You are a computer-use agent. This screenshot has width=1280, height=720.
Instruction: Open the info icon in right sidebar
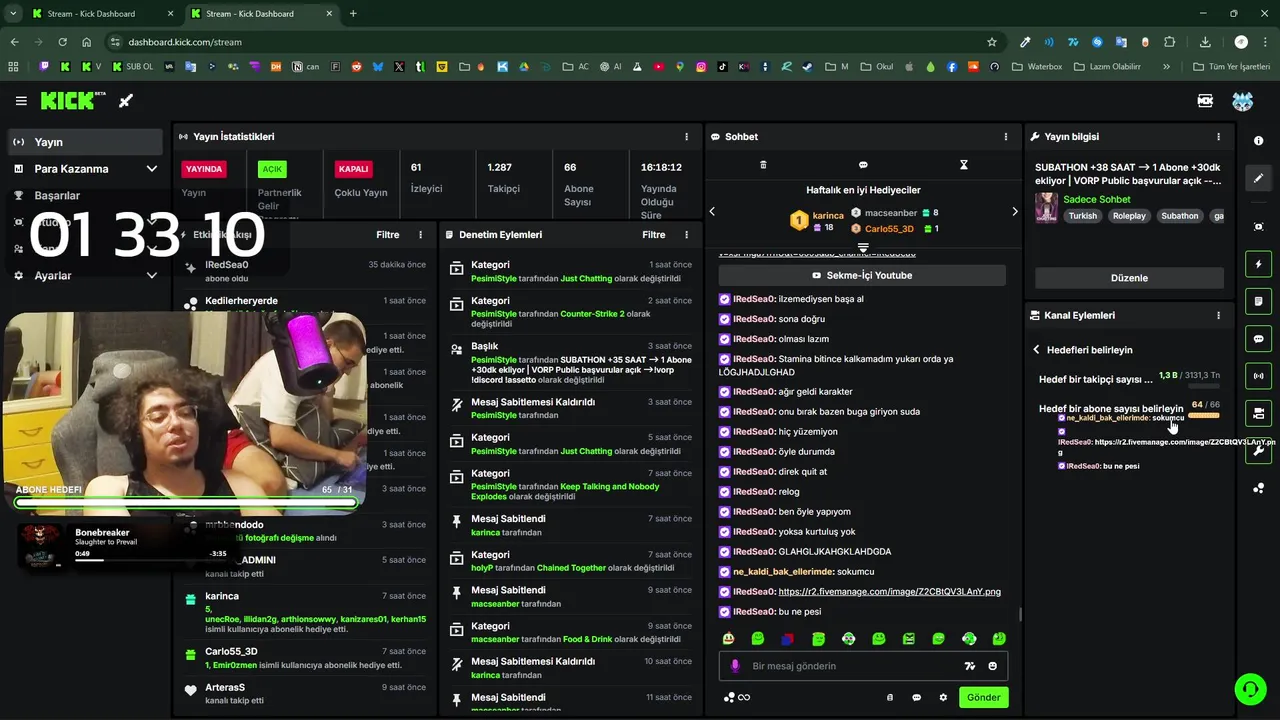pos(1258,141)
